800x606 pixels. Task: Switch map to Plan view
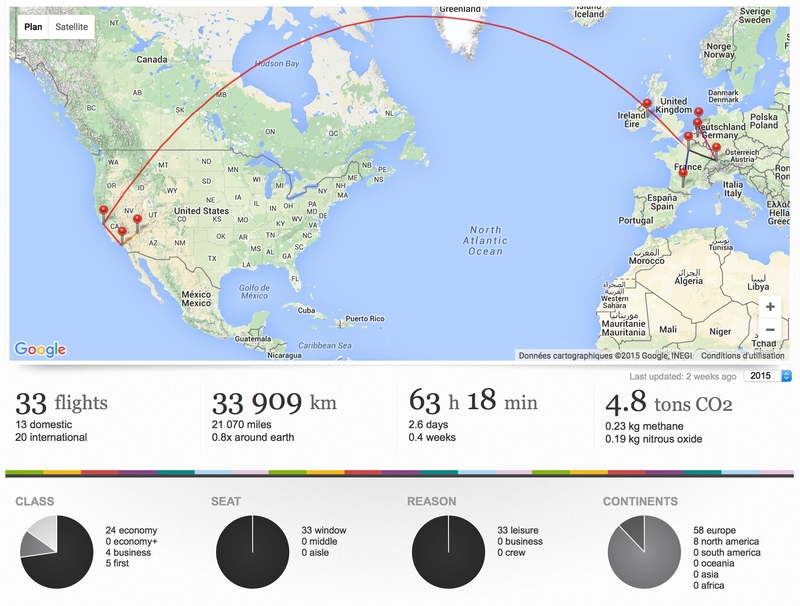(x=33, y=27)
